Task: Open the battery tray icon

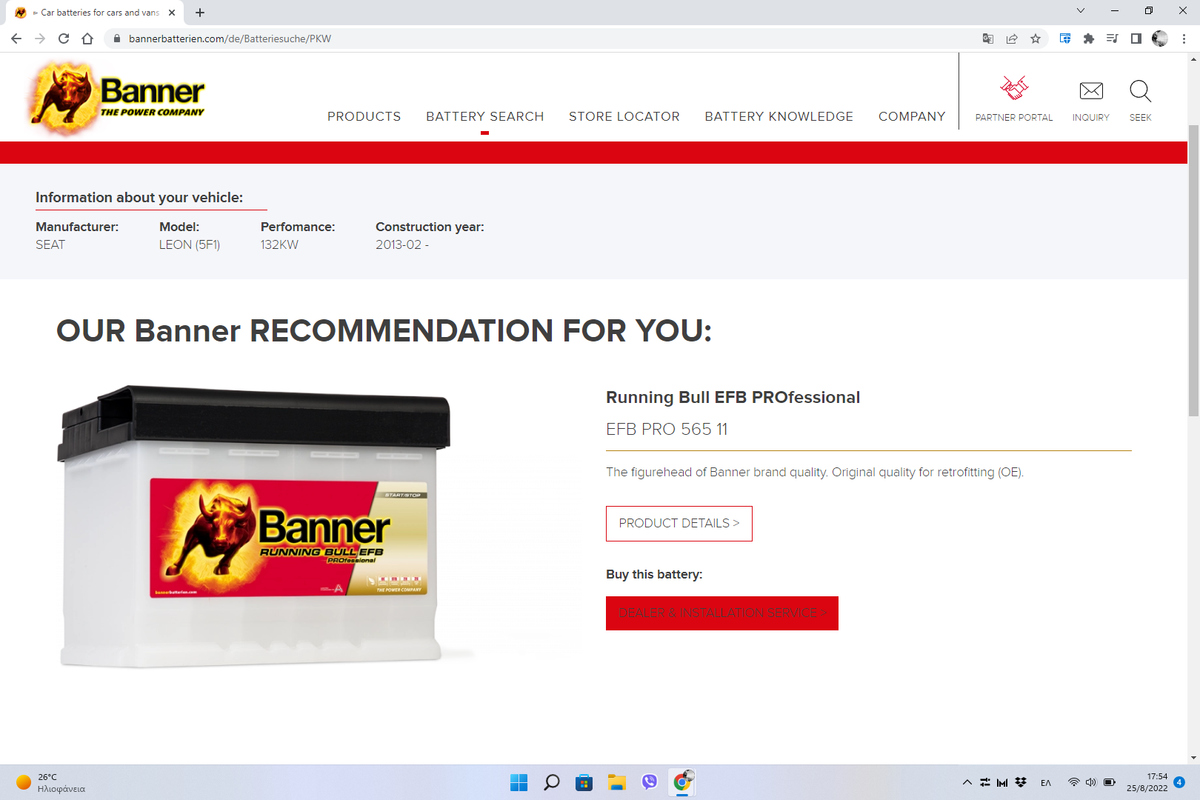Action: point(1109,782)
